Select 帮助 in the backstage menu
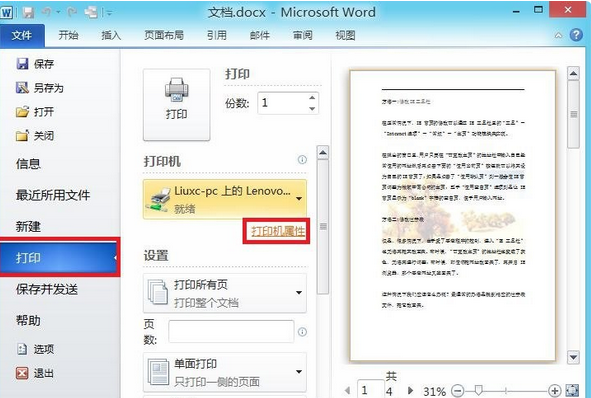Viewport: 591px width, 398px height. [28, 320]
